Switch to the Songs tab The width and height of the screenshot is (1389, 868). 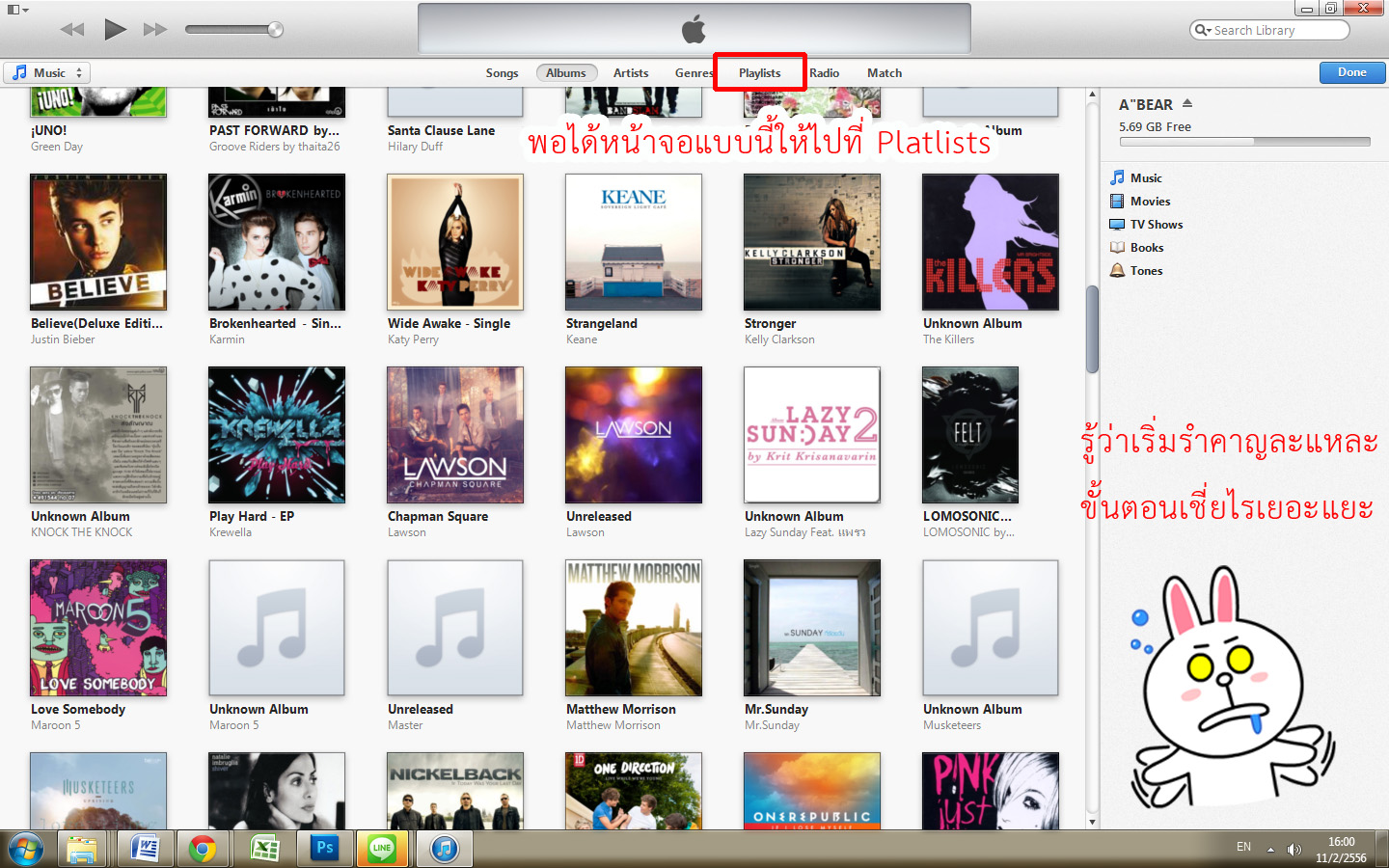pyautogui.click(x=502, y=73)
